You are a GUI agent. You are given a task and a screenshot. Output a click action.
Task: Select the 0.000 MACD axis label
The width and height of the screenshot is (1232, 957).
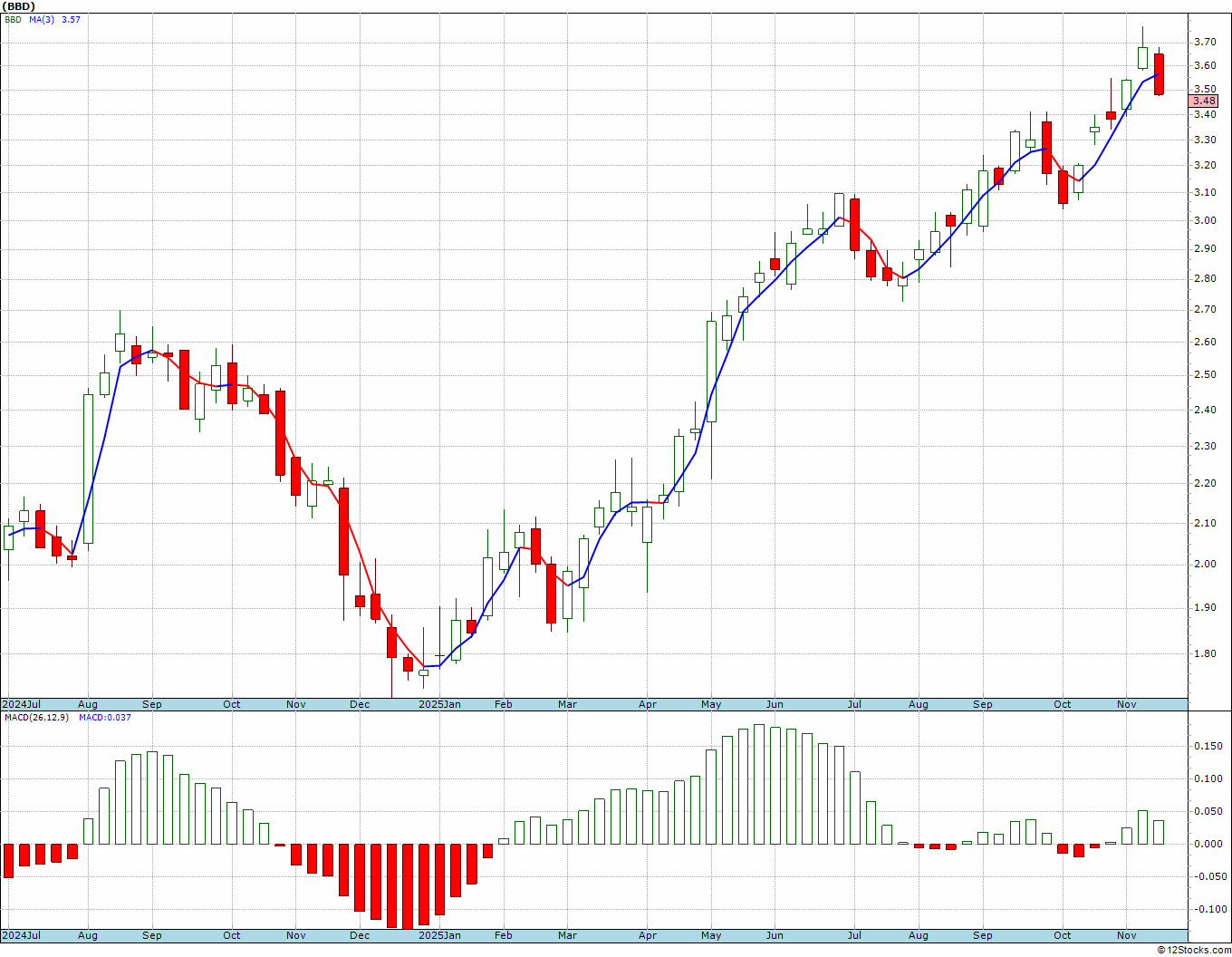point(1208,844)
